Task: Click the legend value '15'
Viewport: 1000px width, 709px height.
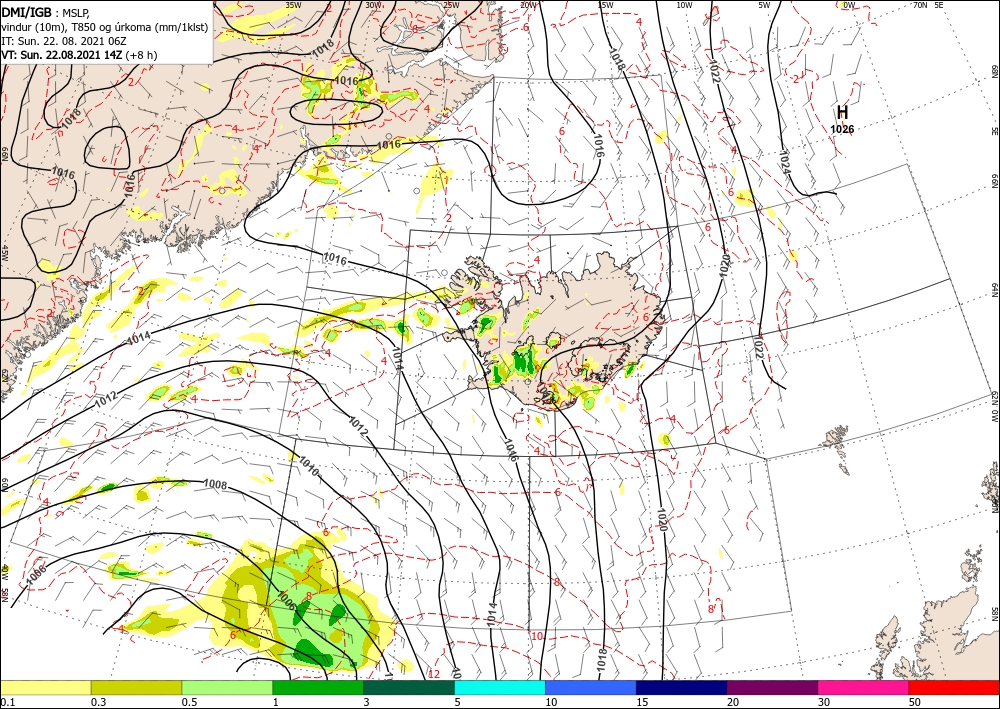Action: (x=642, y=702)
